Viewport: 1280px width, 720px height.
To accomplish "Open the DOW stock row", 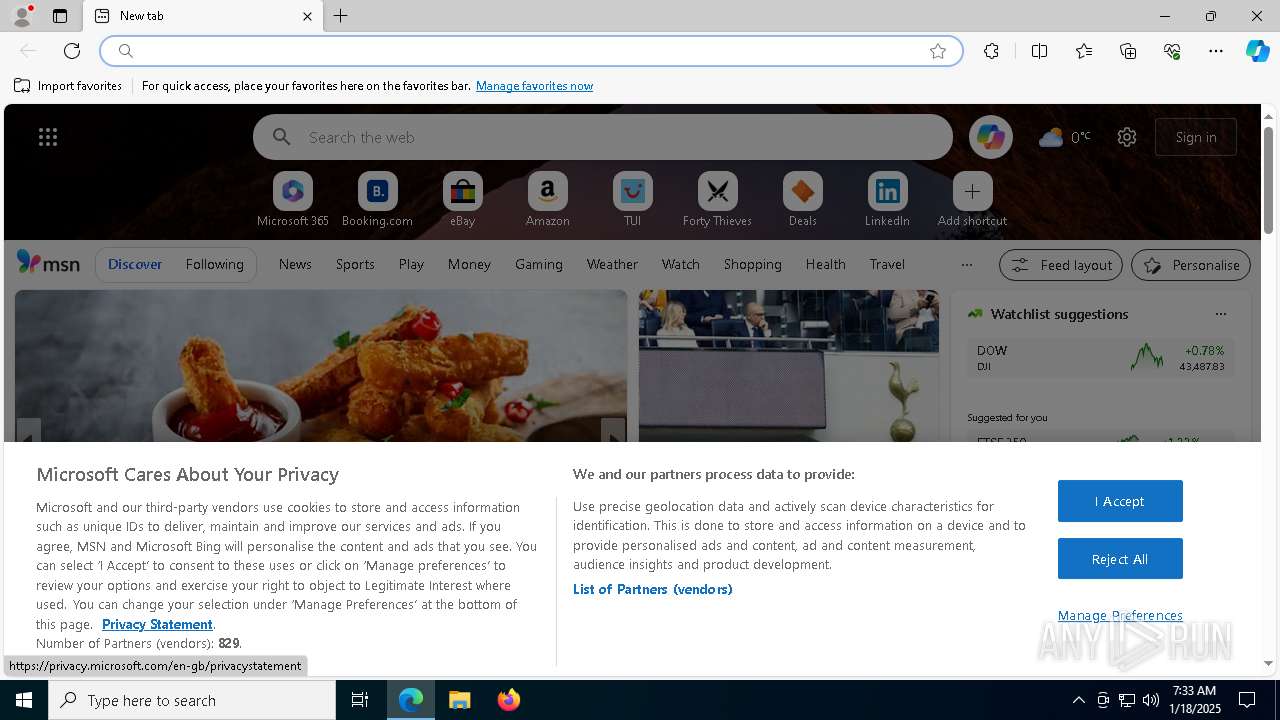I will tap(1100, 358).
